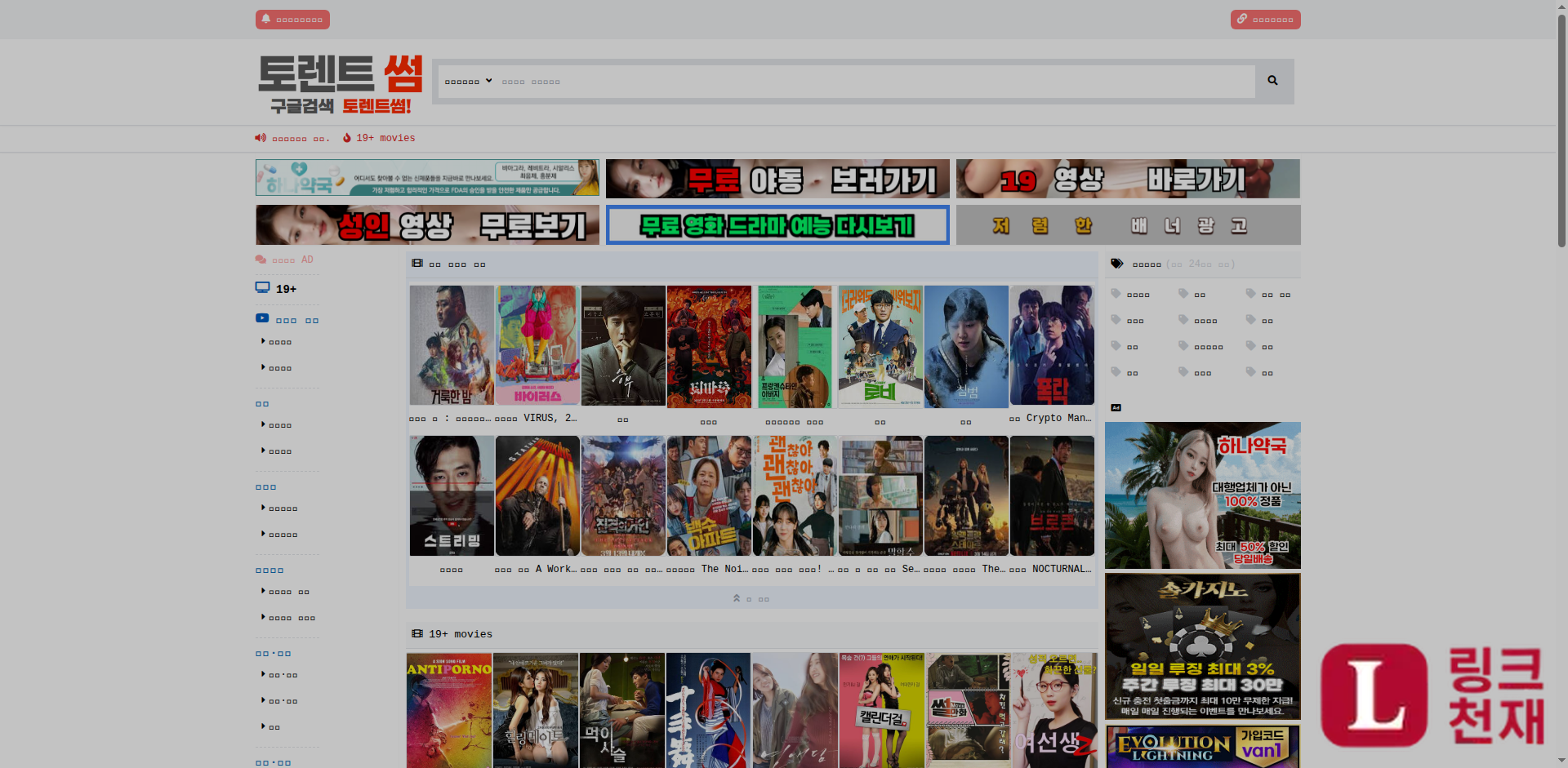Click the green 무료 영화 드라마 예능 다시보기 banner

777,224
